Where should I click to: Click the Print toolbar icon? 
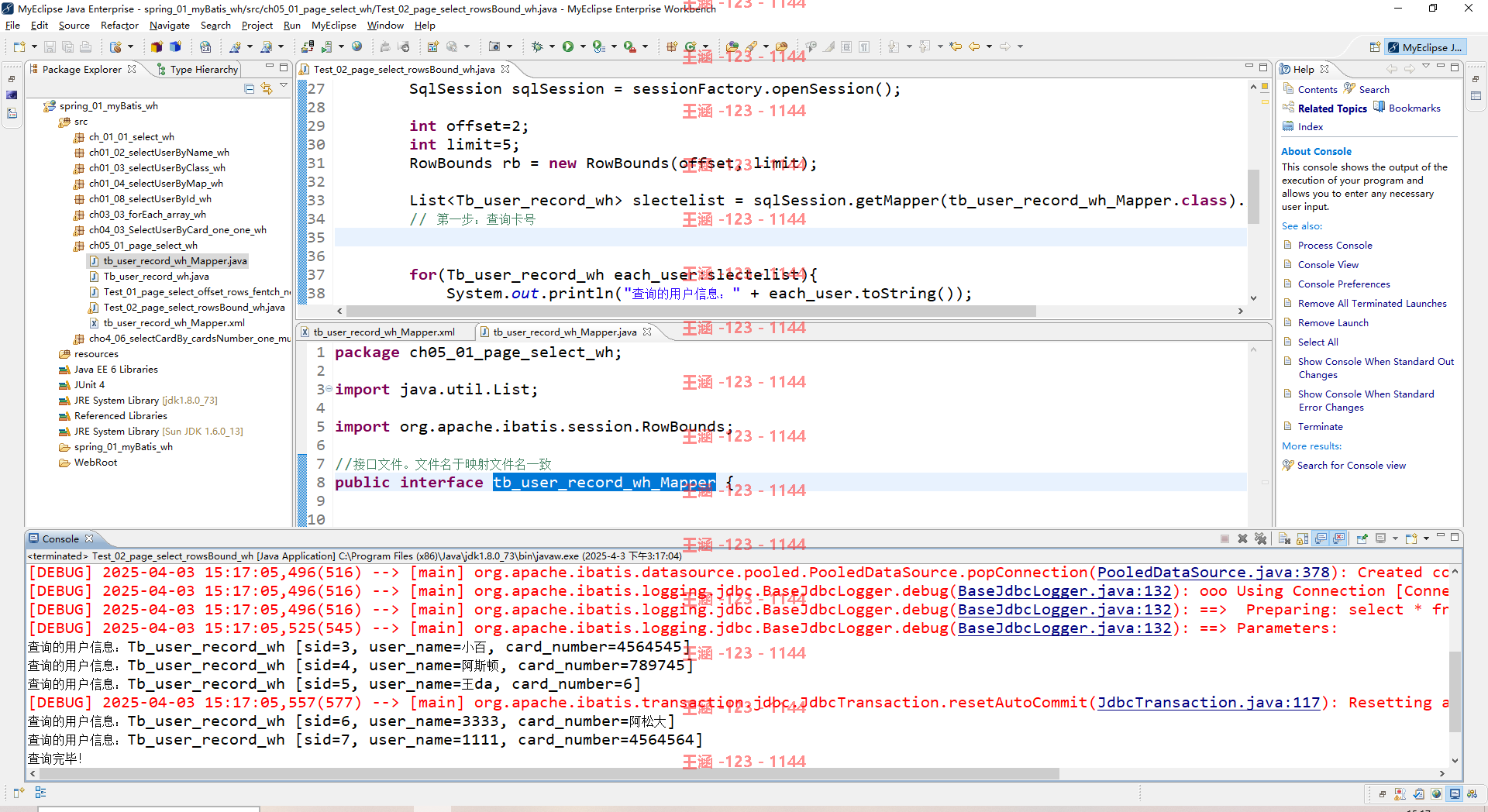pos(85,46)
